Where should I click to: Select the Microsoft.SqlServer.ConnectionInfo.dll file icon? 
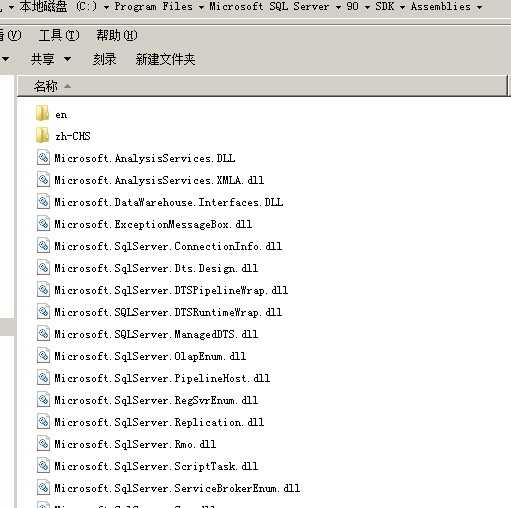(x=43, y=246)
